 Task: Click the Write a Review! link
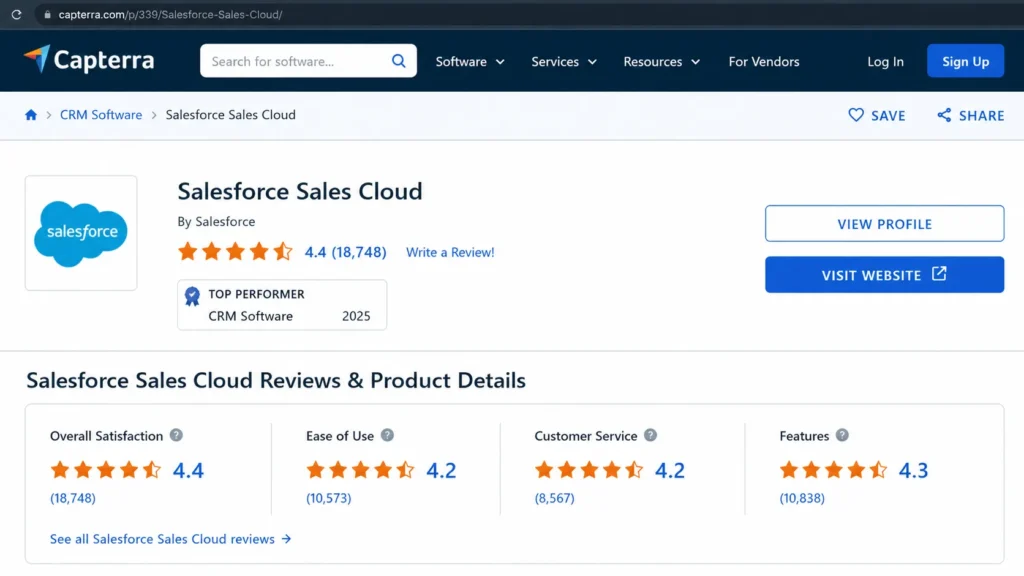[x=450, y=252]
